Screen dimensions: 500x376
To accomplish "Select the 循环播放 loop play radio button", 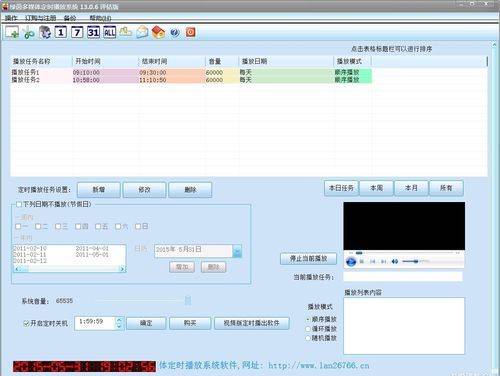I will 308,329.
